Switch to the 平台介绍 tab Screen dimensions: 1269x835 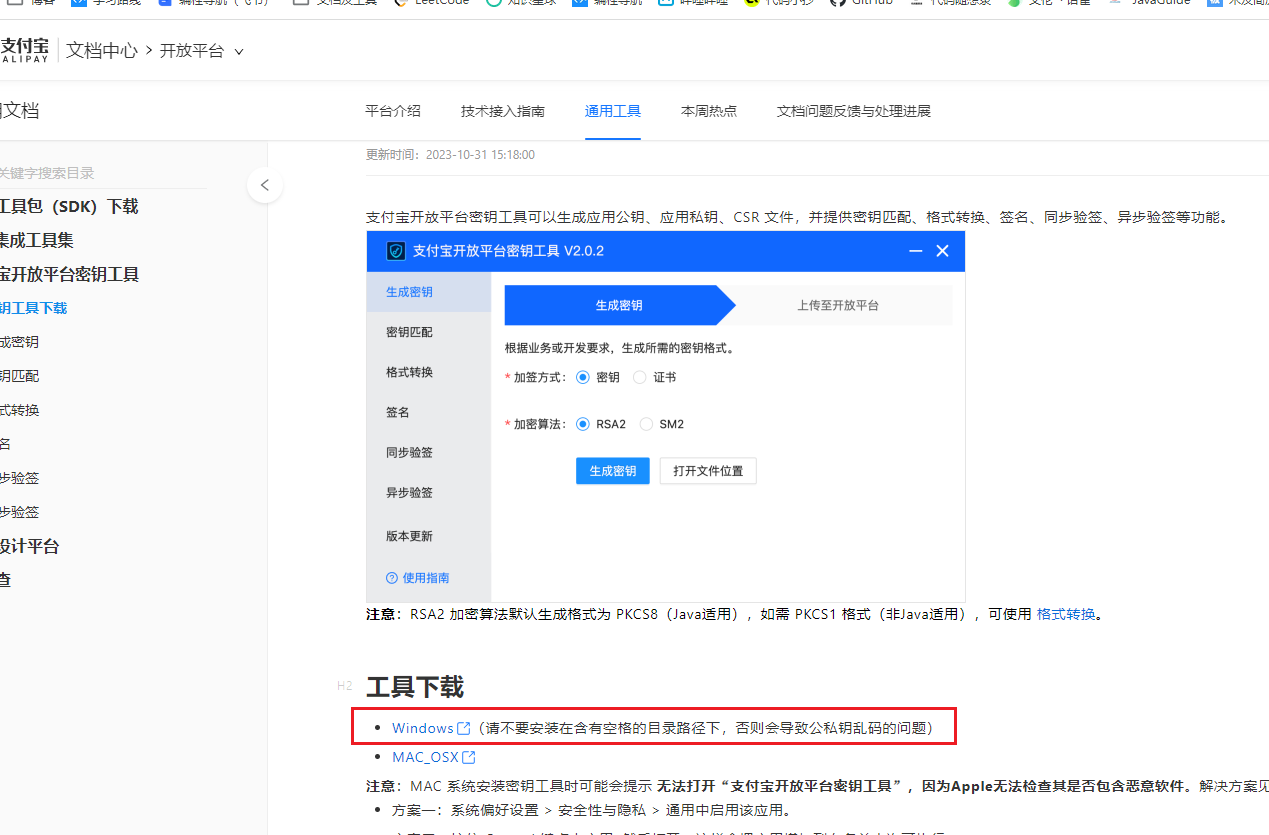pyautogui.click(x=393, y=111)
